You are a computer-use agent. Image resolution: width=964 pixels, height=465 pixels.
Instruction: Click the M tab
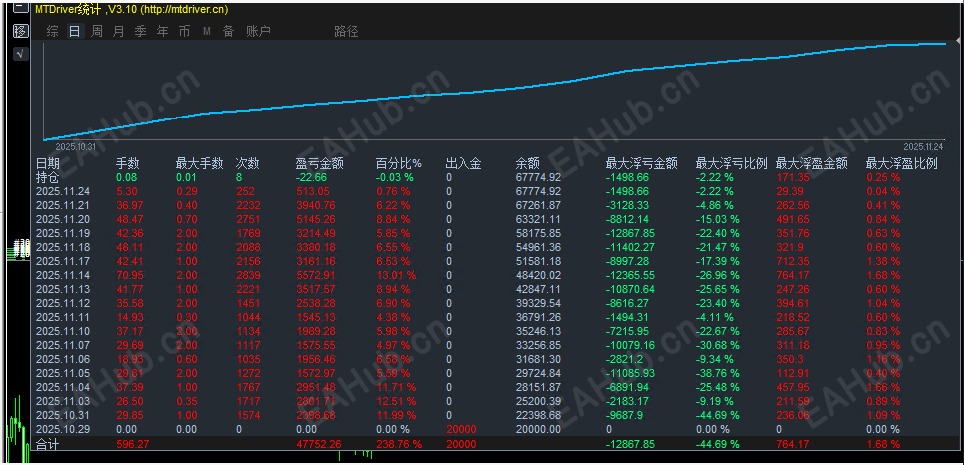207,31
